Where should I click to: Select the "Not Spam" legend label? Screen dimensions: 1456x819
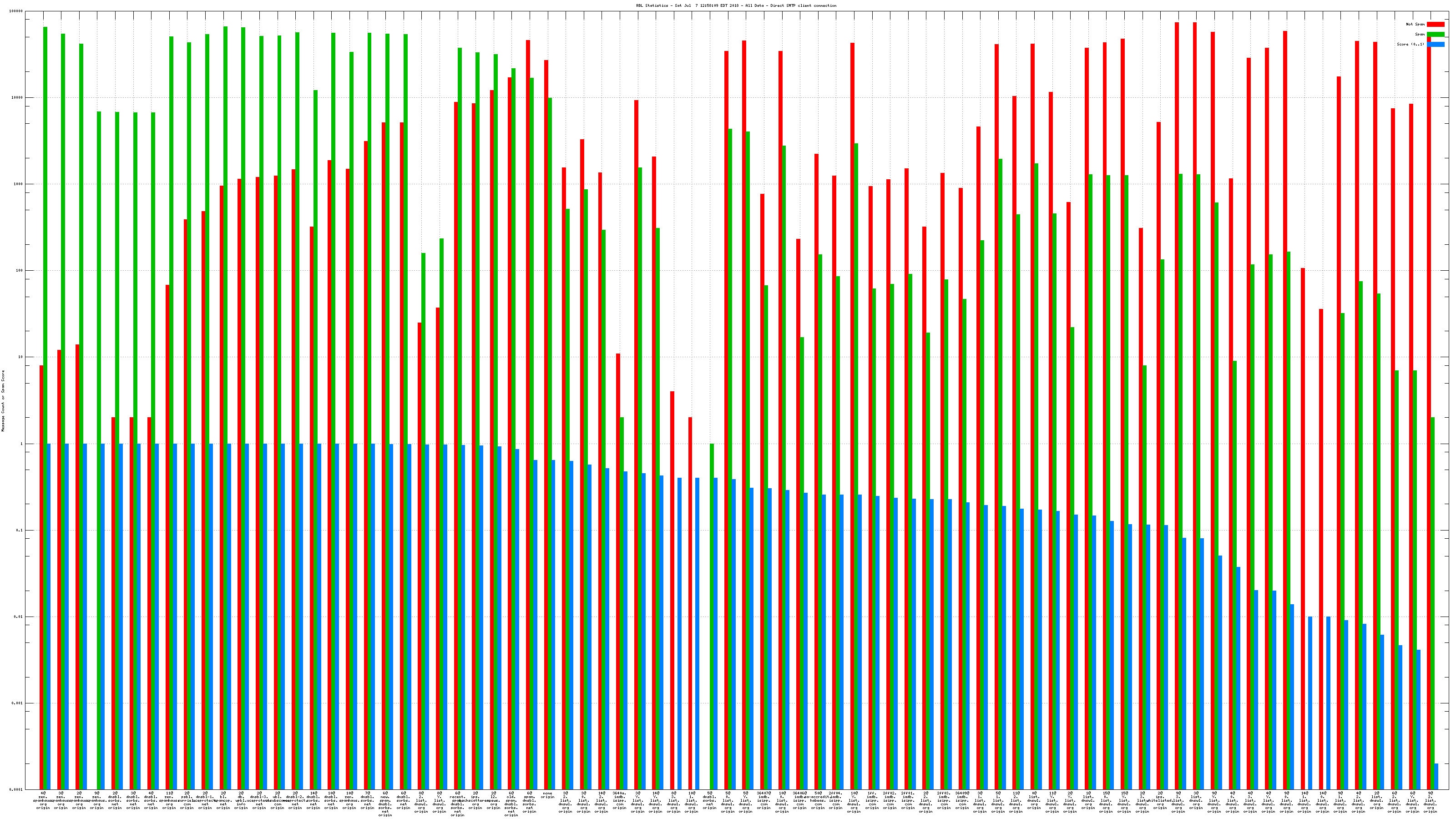click(x=1416, y=24)
